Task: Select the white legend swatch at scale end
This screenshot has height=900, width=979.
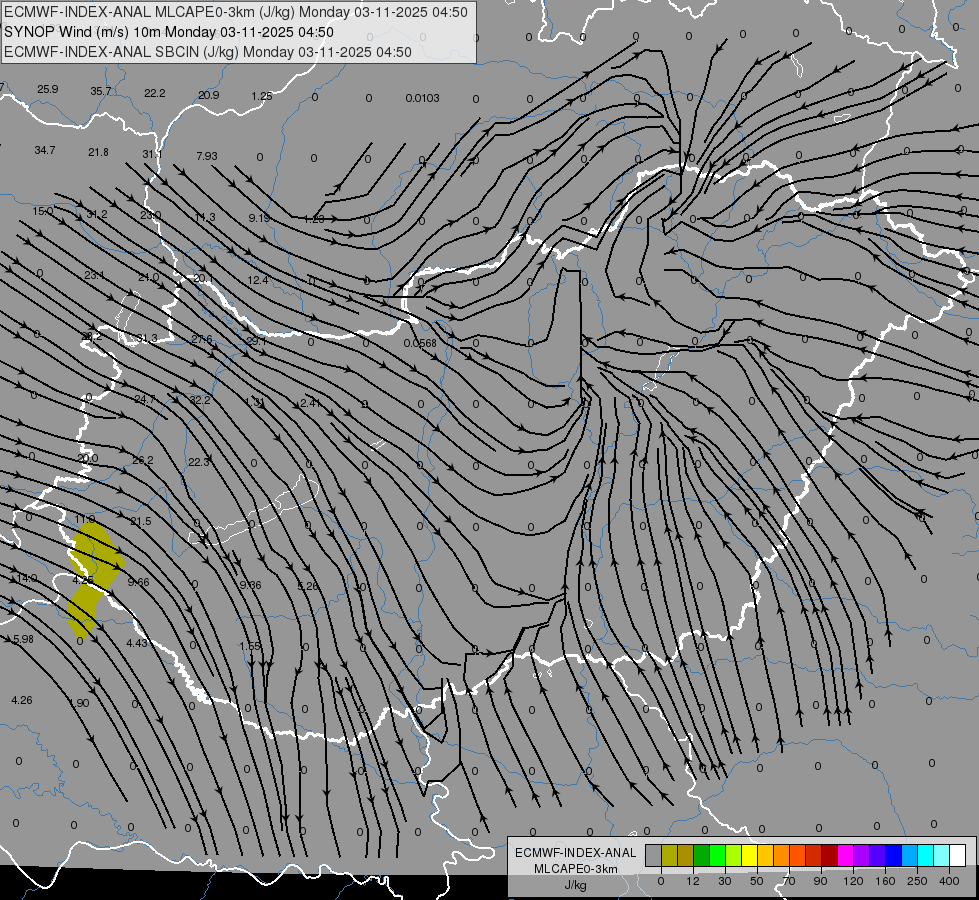Action: pos(958,856)
